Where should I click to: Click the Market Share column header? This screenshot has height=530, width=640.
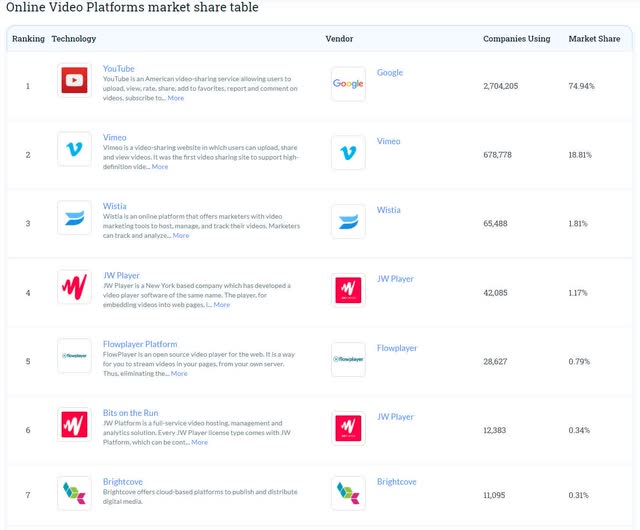click(x=594, y=39)
